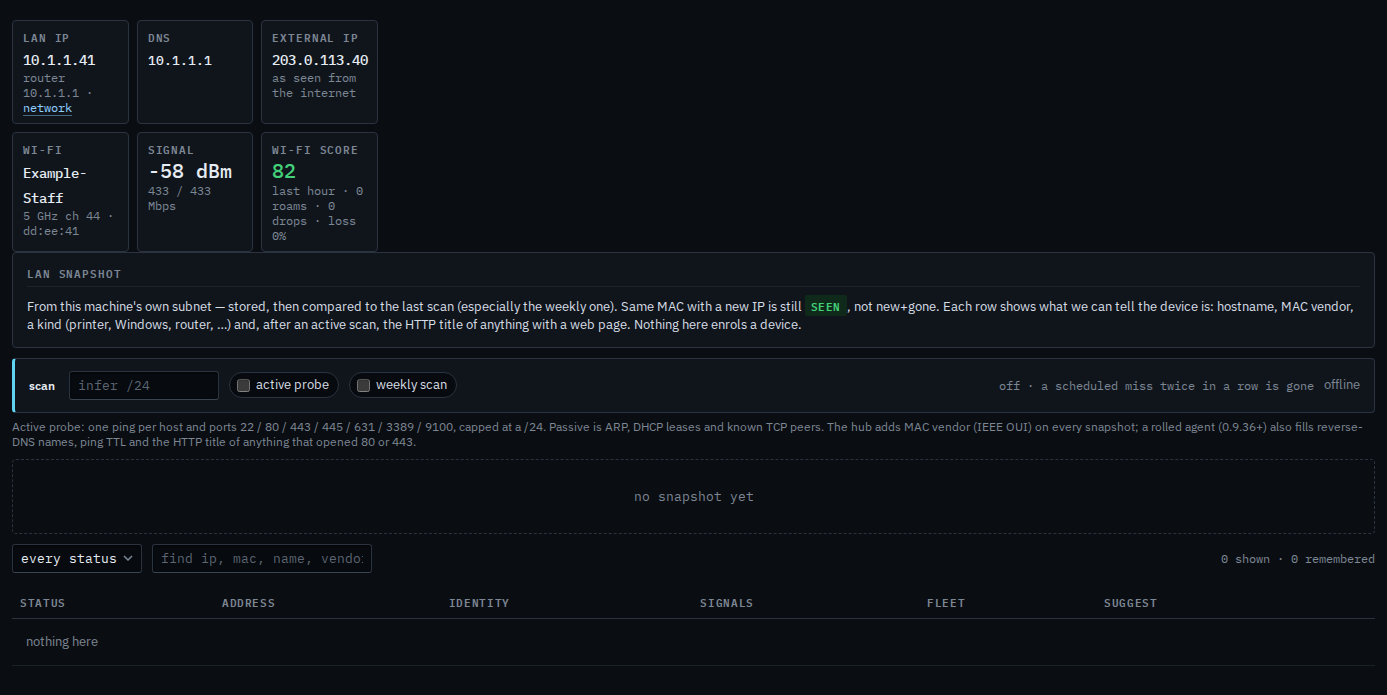Viewport: 1387px width, 695px height.
Task: Click the SIGNALS column header
Action: tap(727, 603)
